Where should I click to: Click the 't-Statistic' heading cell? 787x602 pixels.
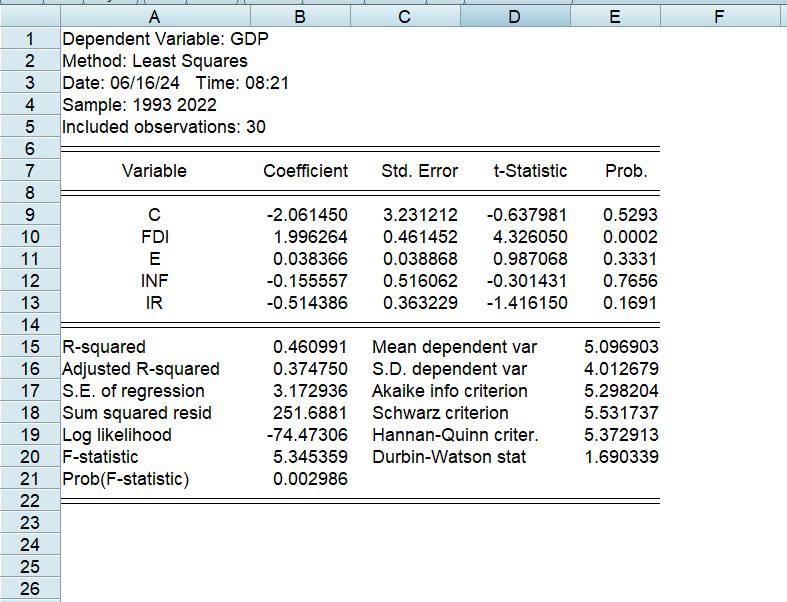coord(530,171)
